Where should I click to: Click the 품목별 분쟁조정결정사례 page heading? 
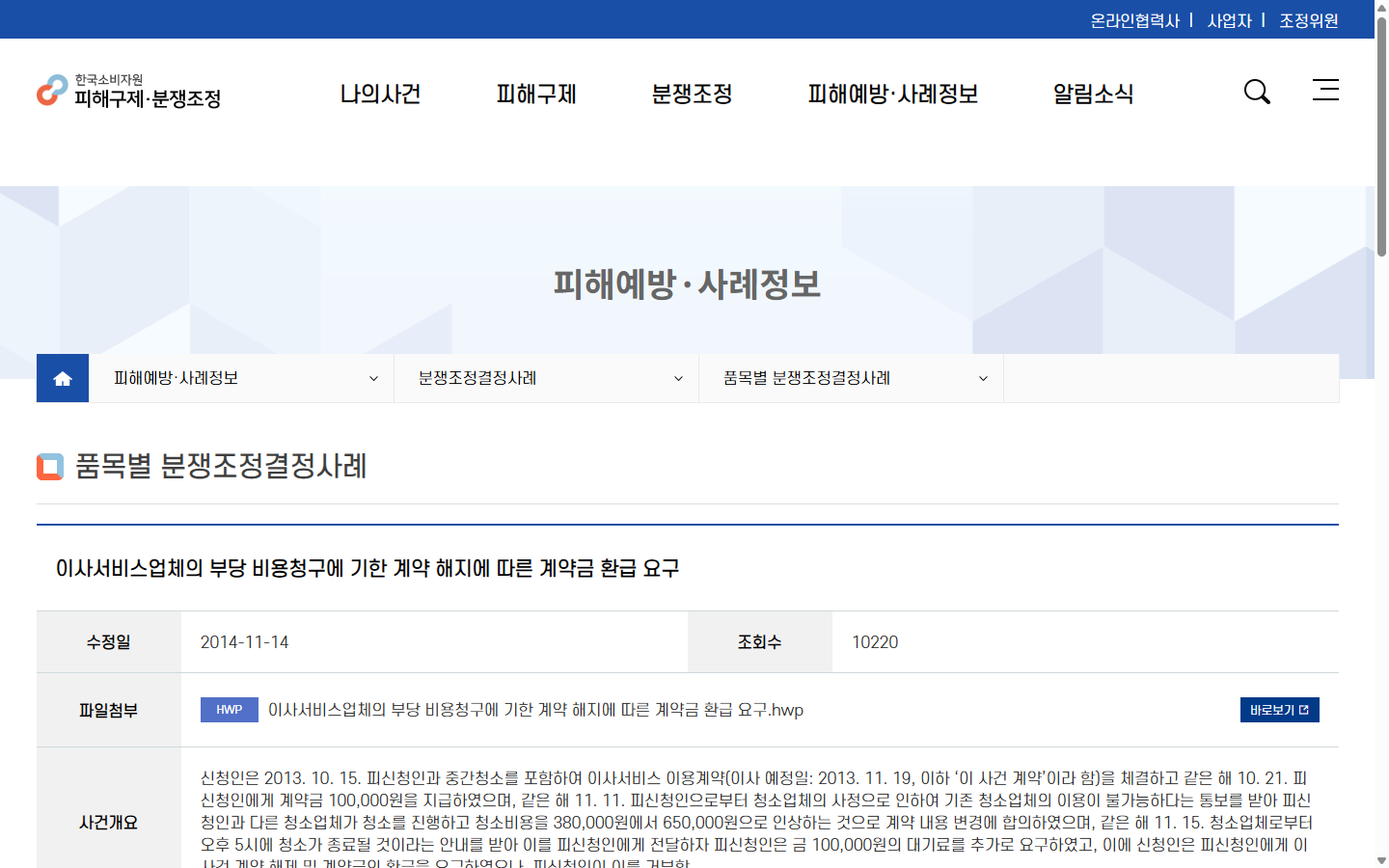tap(221, 466)
